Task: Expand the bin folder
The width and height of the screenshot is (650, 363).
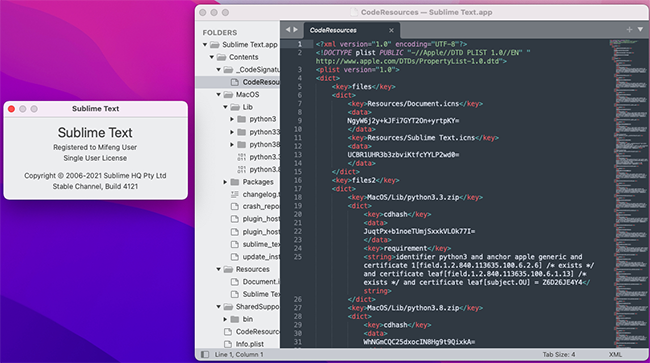Action: click(226, 319)
